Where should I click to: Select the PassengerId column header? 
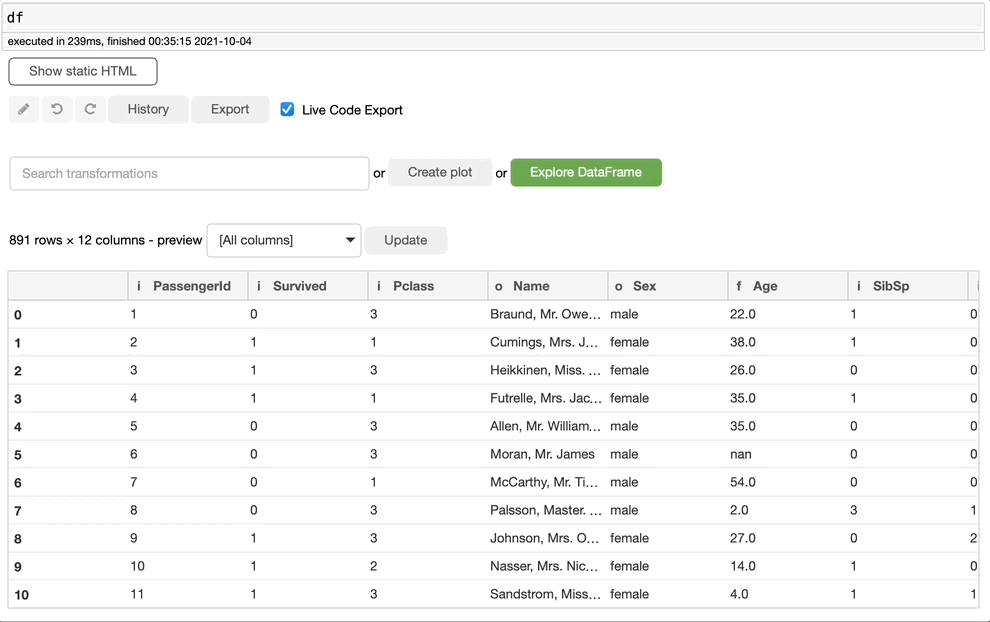click(191, 286)
